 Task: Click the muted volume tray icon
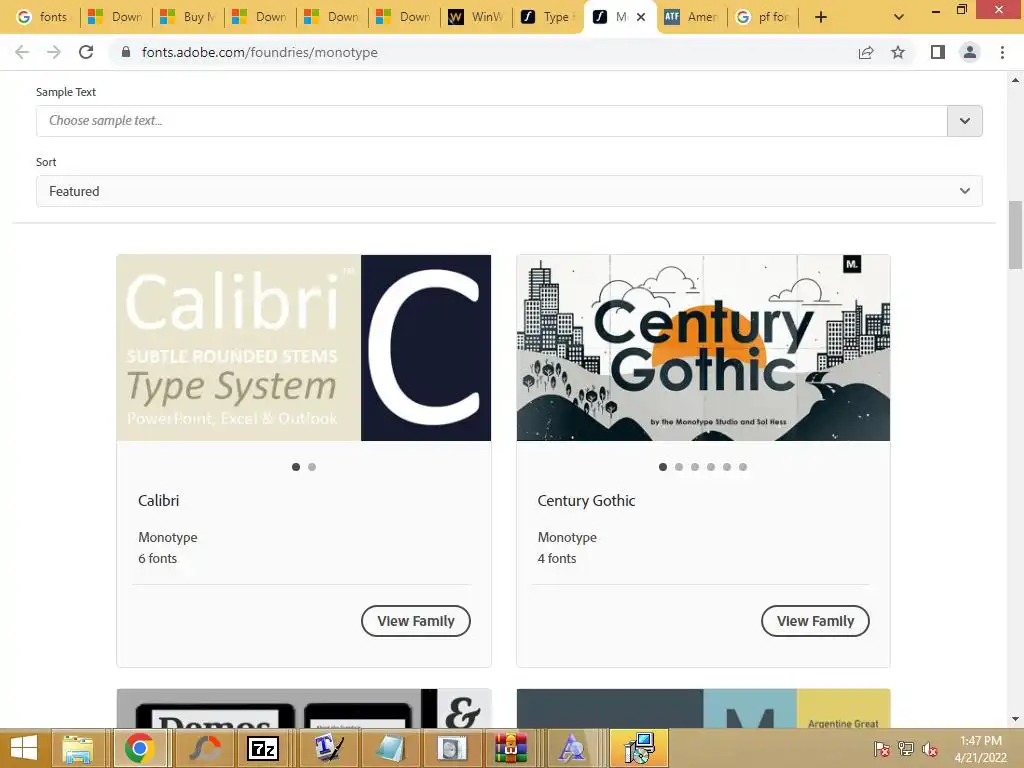(929, 749)
